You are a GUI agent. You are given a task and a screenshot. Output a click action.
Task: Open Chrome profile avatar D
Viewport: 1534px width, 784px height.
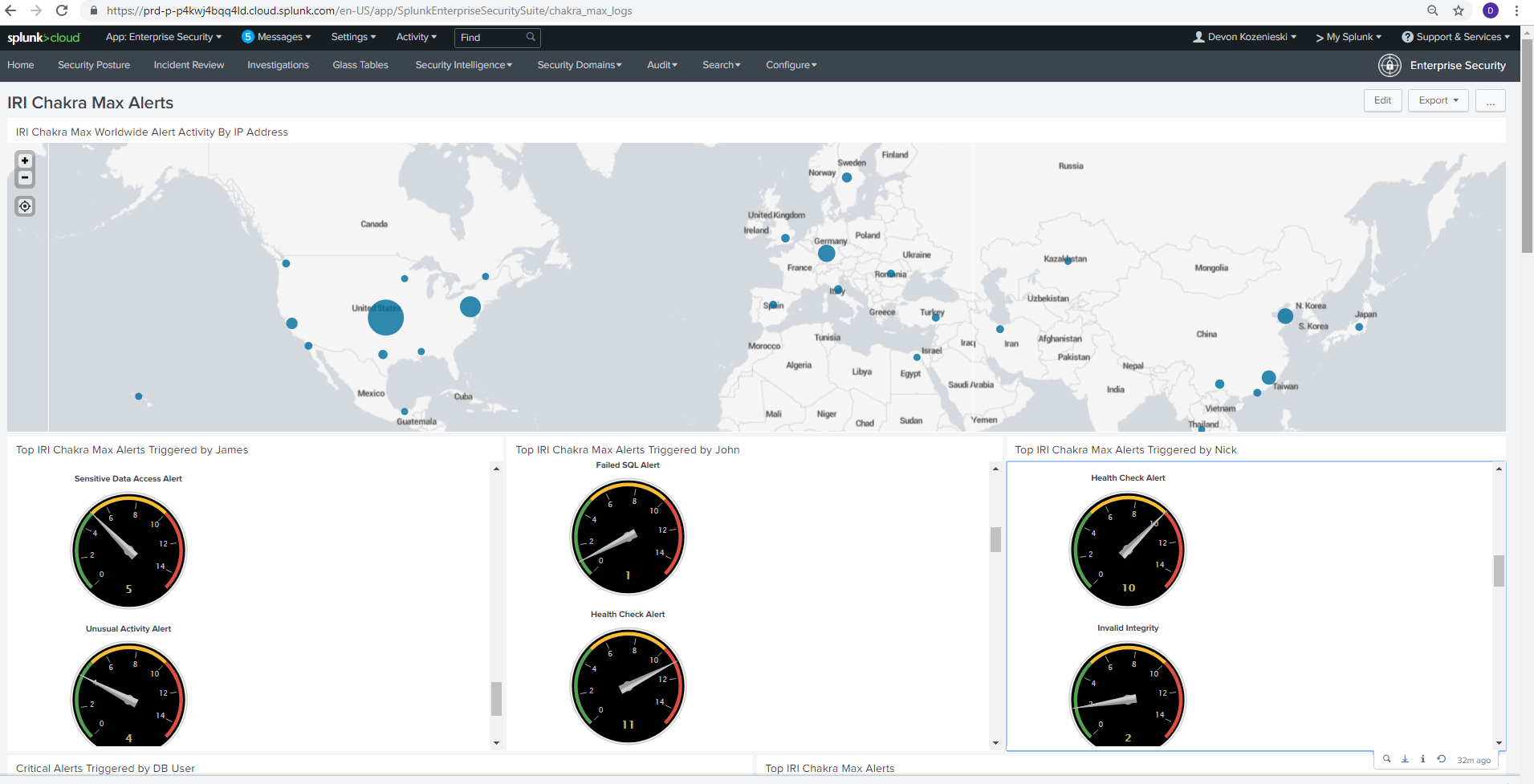tap(1491, 10)
